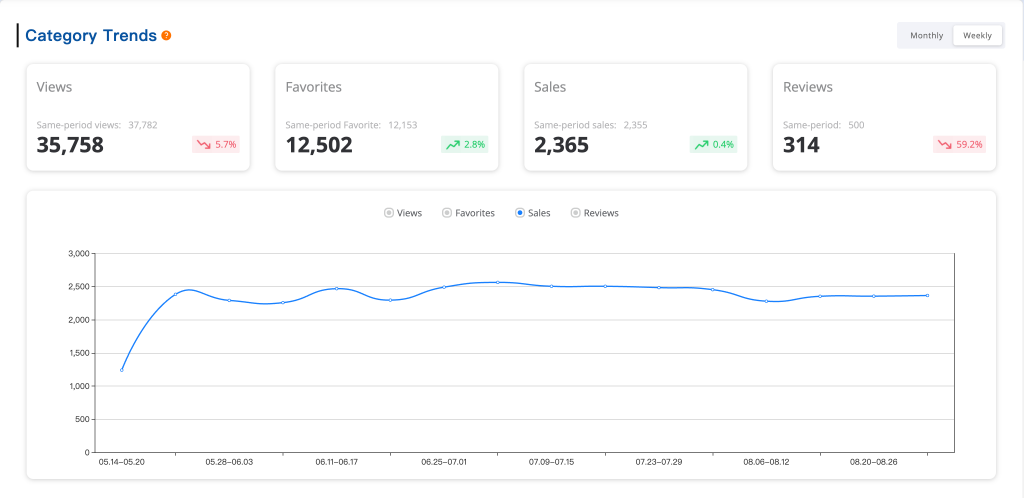1024x498 pixels.
Task: Select the Sales radio button
Action: [520, 213]
